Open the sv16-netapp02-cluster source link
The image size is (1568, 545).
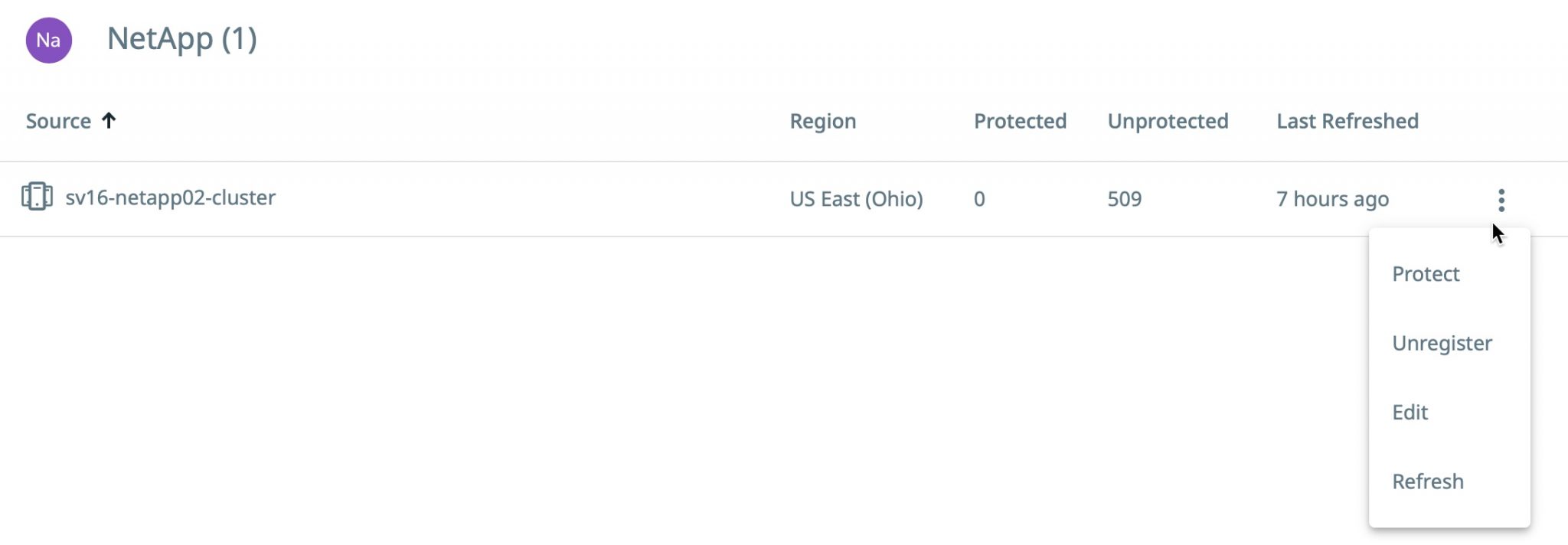[x=170, y=197]
